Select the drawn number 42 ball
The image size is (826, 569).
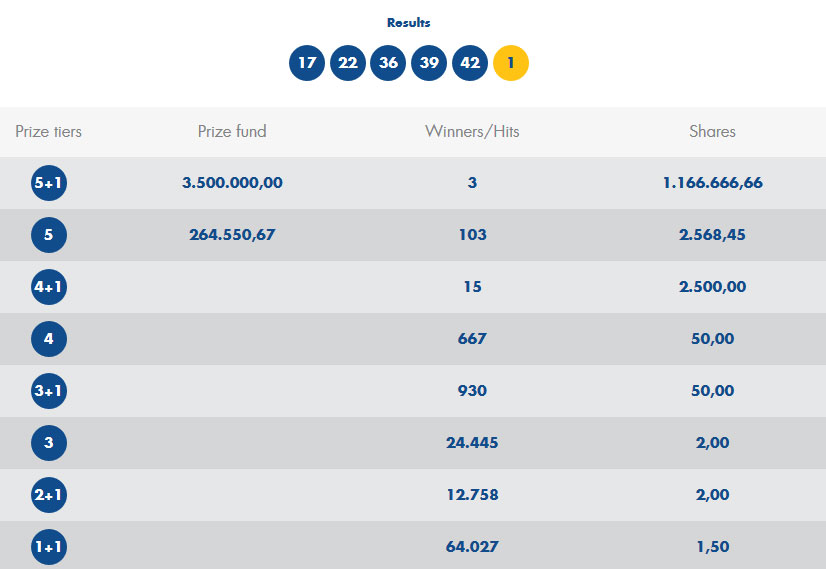click(x=470, y=63)
